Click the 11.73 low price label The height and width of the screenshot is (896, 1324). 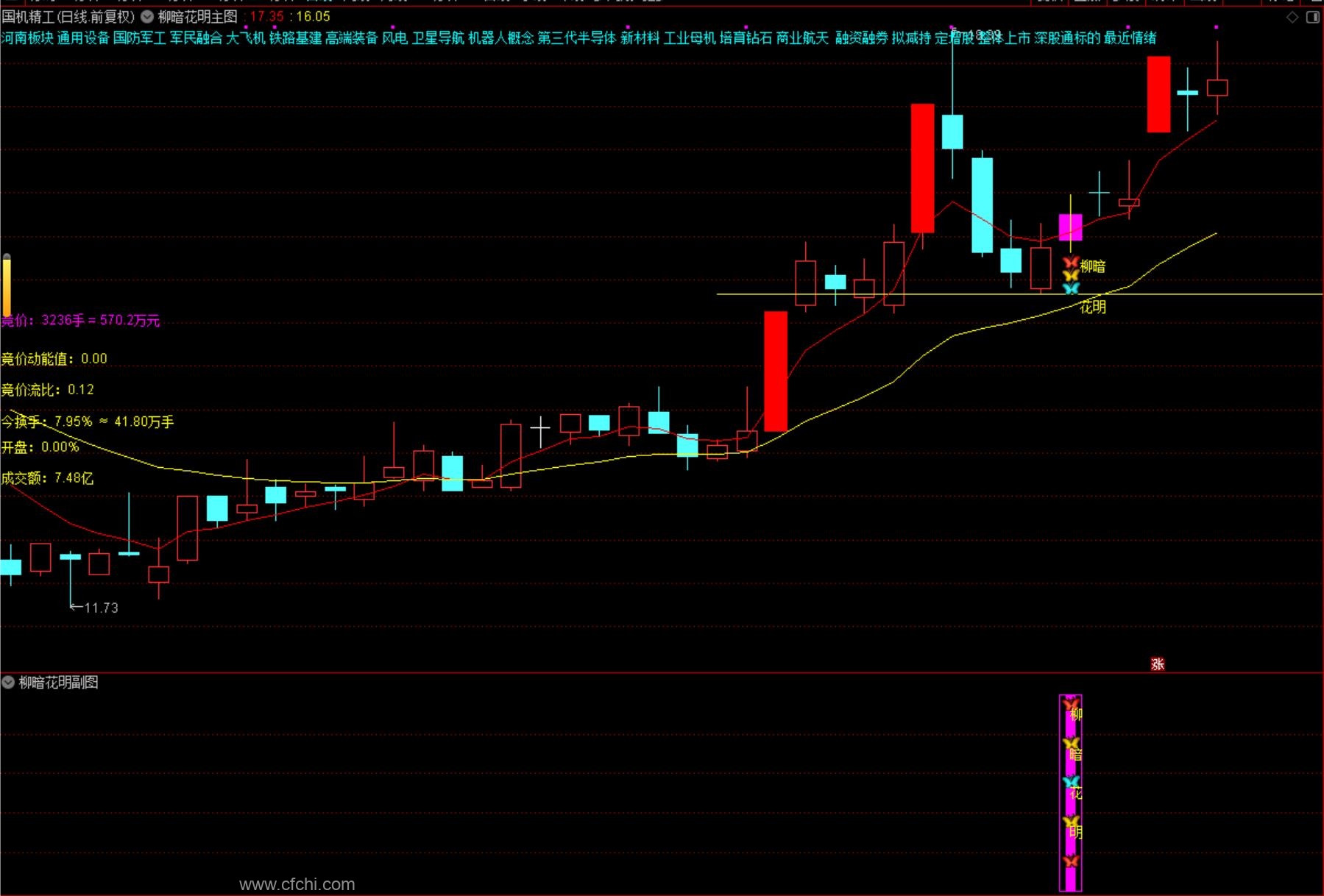tap(101, 608)
